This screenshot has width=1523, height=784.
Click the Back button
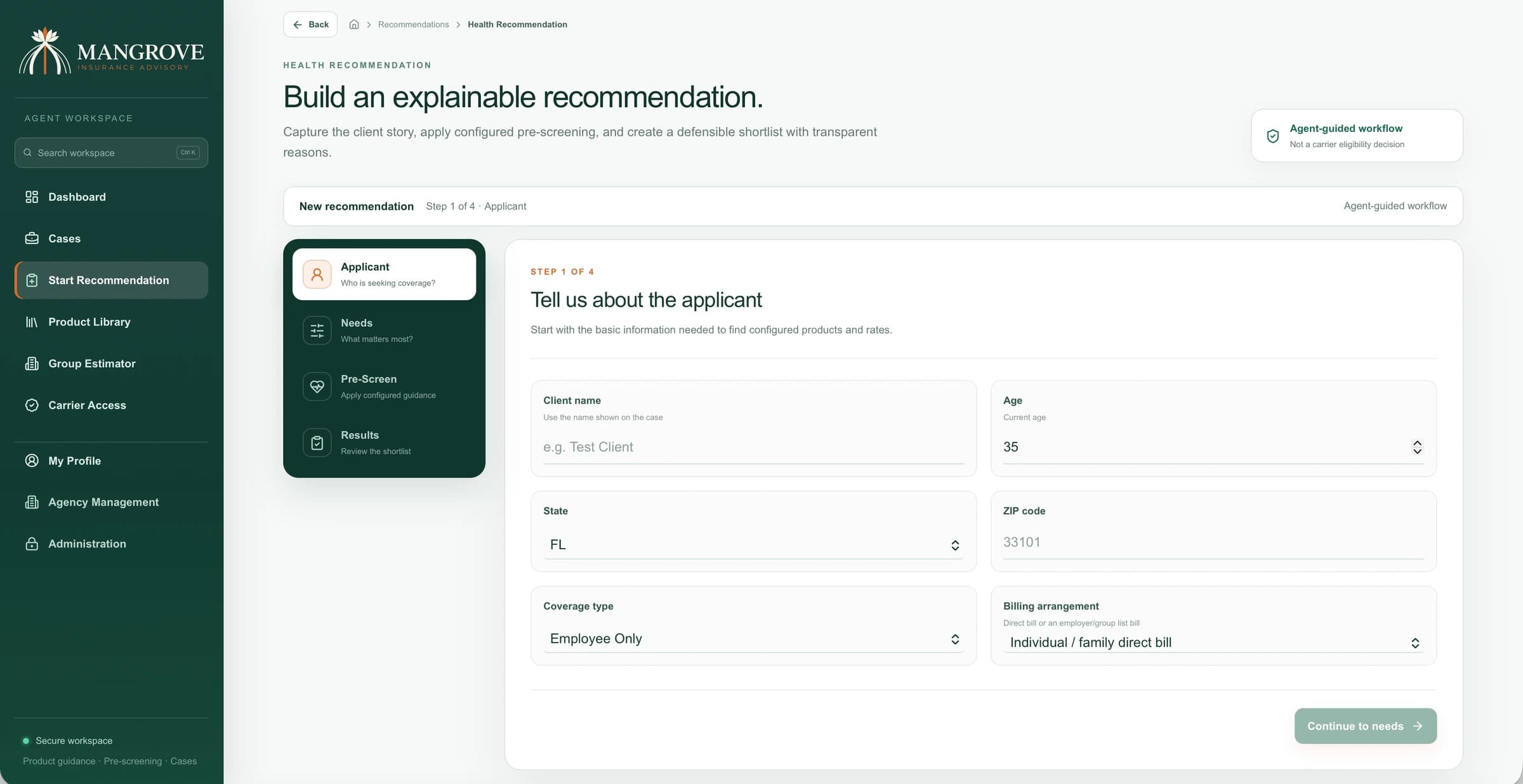point(310,24)
